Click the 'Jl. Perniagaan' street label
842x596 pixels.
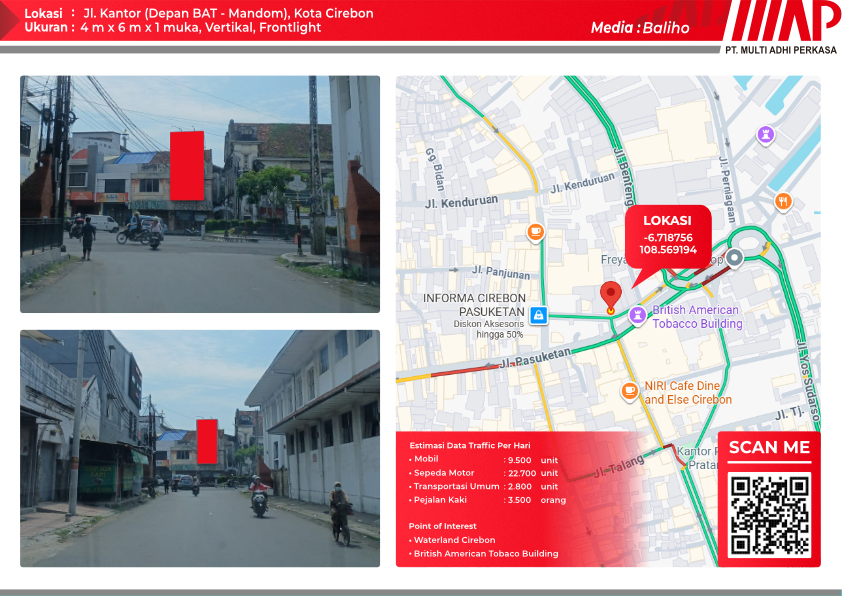pyautogui.click(x=727, y=190)
